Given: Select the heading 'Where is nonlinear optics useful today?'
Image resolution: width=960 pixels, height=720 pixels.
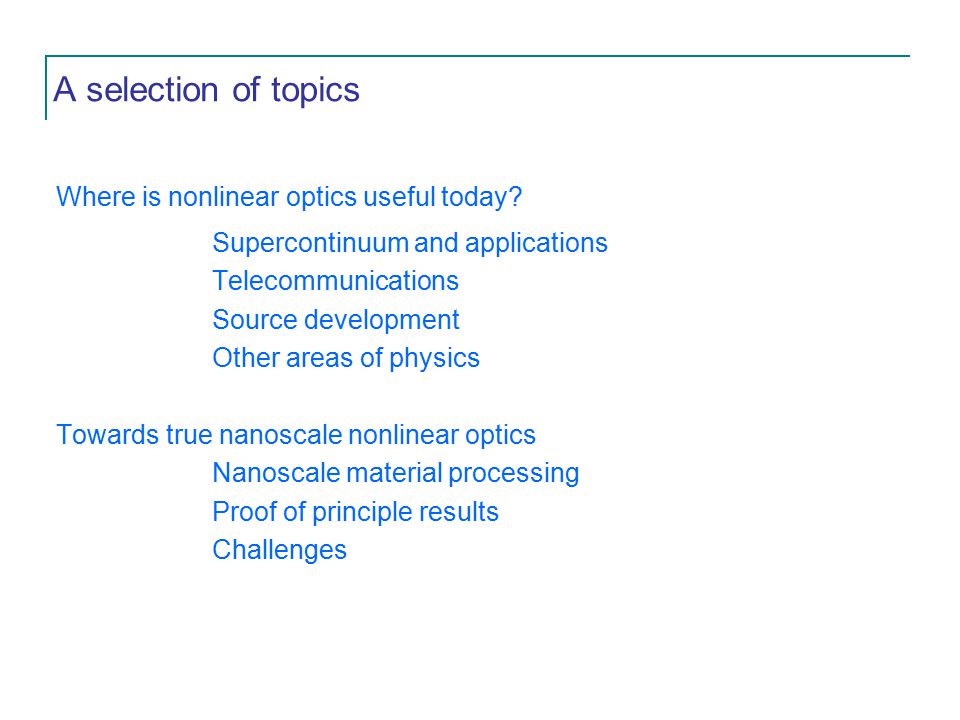Looking at the screenshot, I should [289, 198].
